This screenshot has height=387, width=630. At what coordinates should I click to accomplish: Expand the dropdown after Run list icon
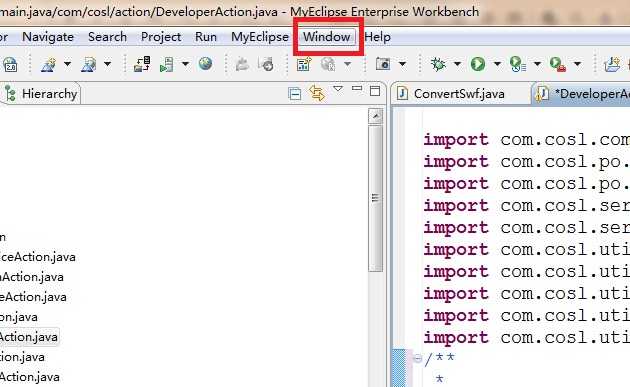point(537,64)
